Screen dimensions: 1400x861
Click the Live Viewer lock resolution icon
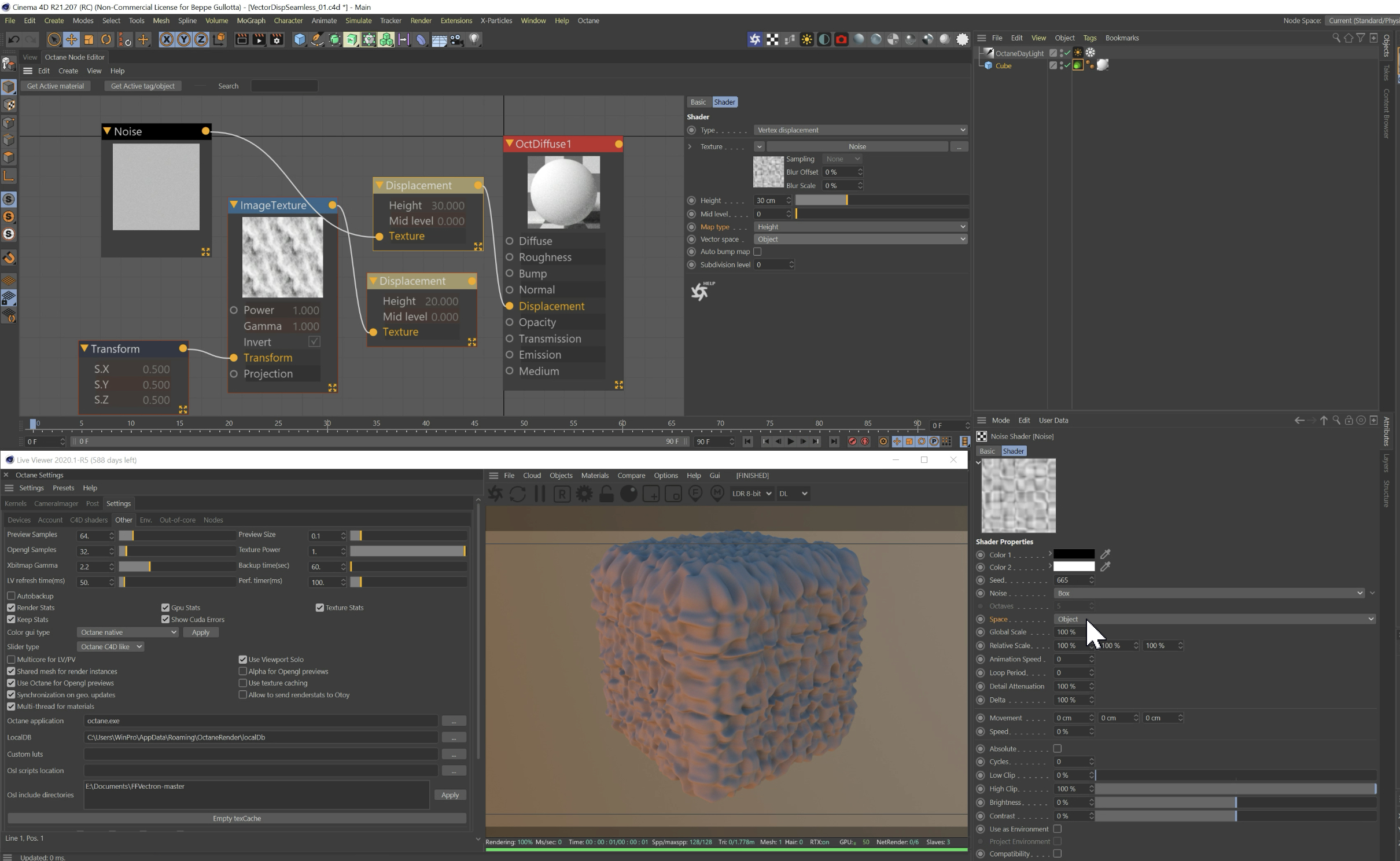coord(606,494)
